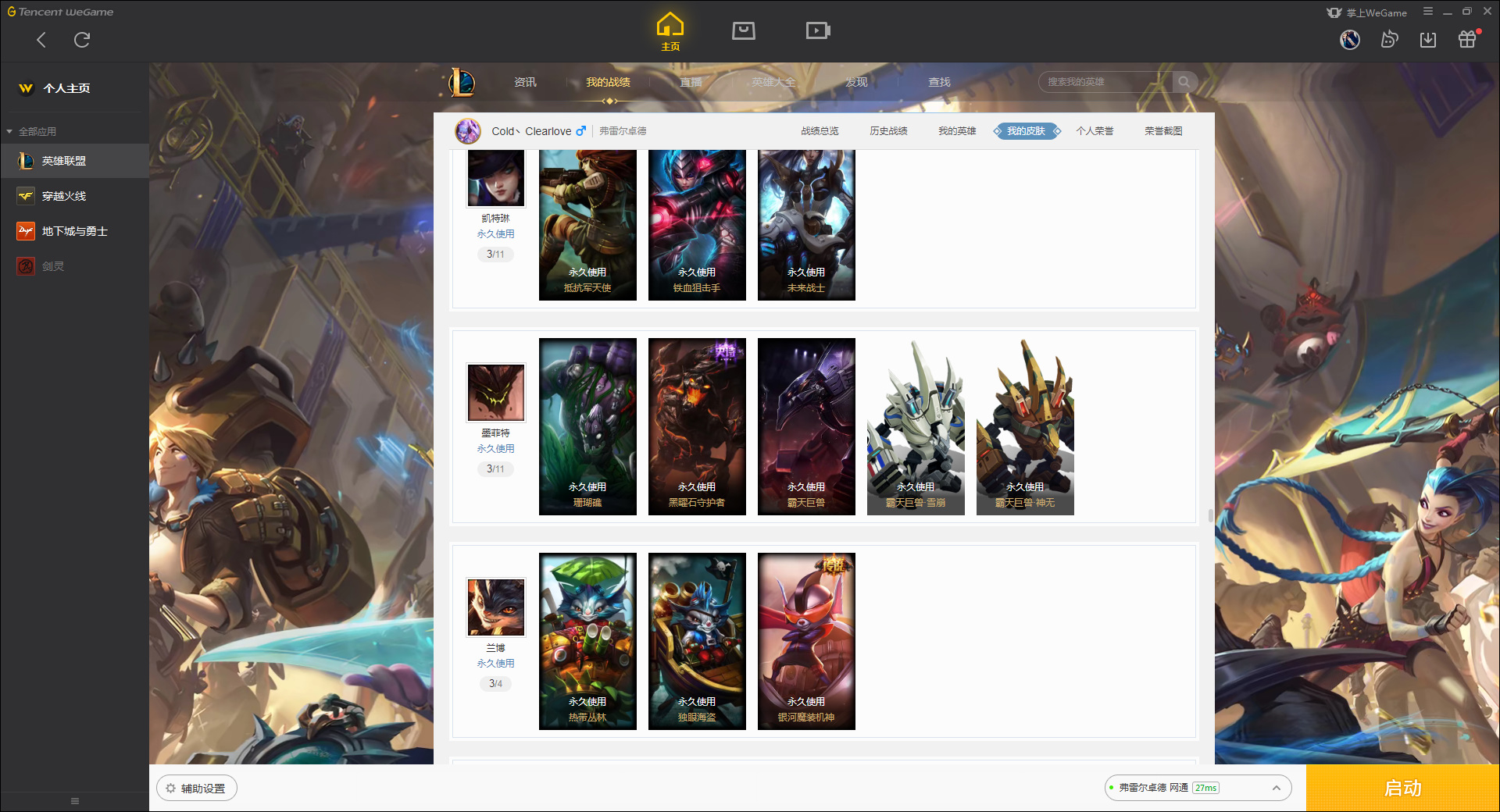Launch the game with 启动 button
The width and height of the screenshot is (1500, 812).
(1402, 789)
